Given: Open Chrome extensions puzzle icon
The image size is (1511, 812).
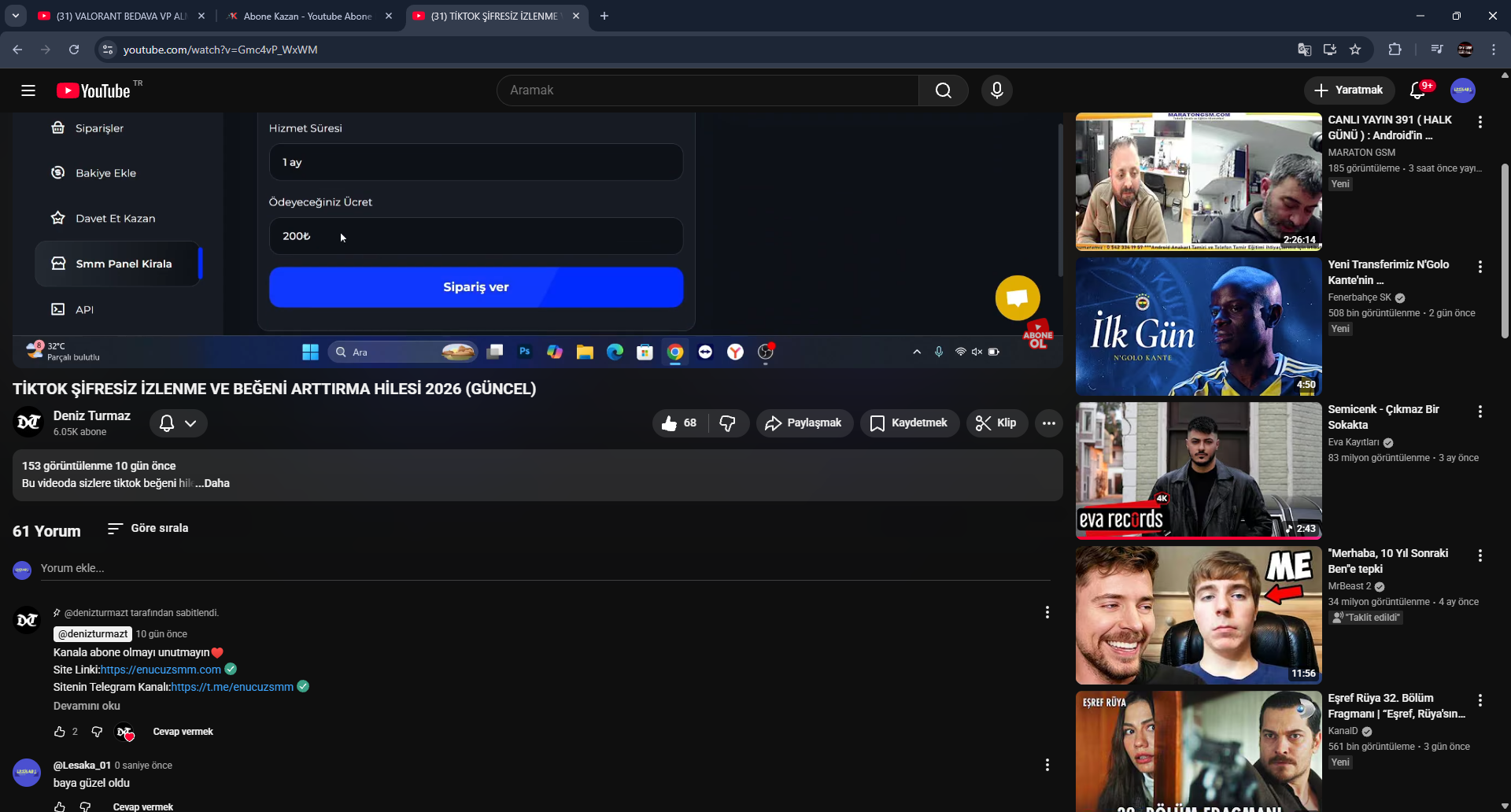Looking at the screenshot, I should [x=1395, y=50].
